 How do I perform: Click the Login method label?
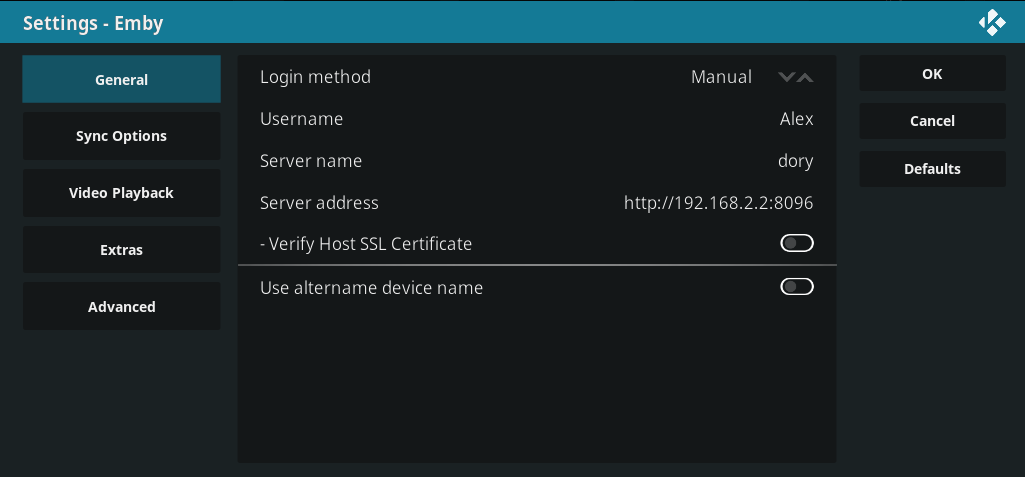[315, 77]
